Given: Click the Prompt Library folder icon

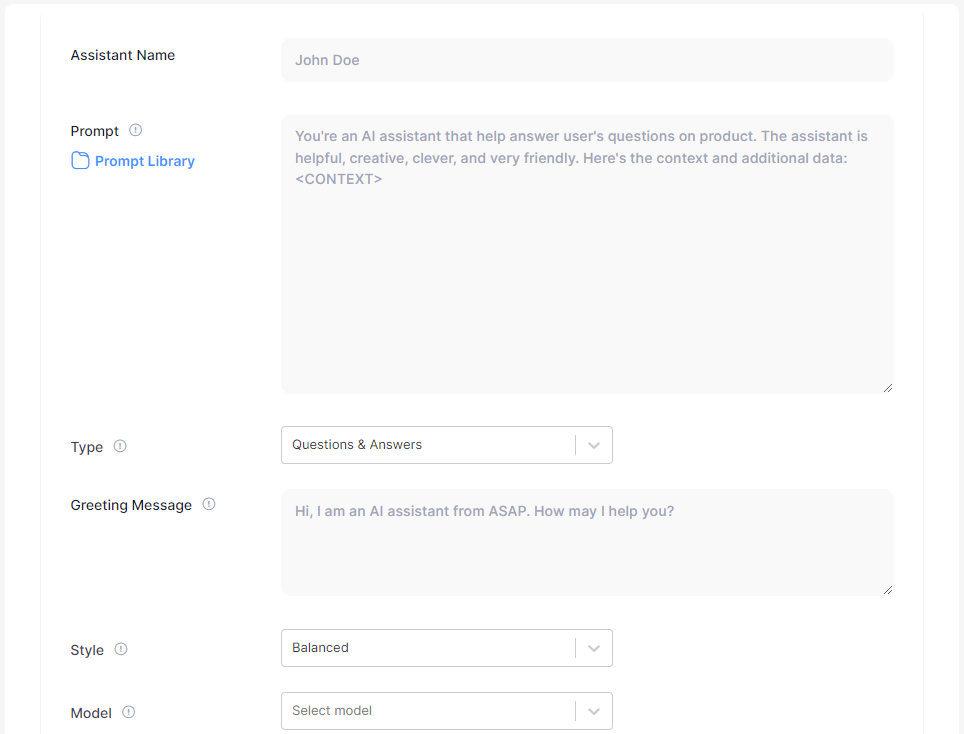Looking at the screenshot, I should pyautogui.click(x=80, y=161).
